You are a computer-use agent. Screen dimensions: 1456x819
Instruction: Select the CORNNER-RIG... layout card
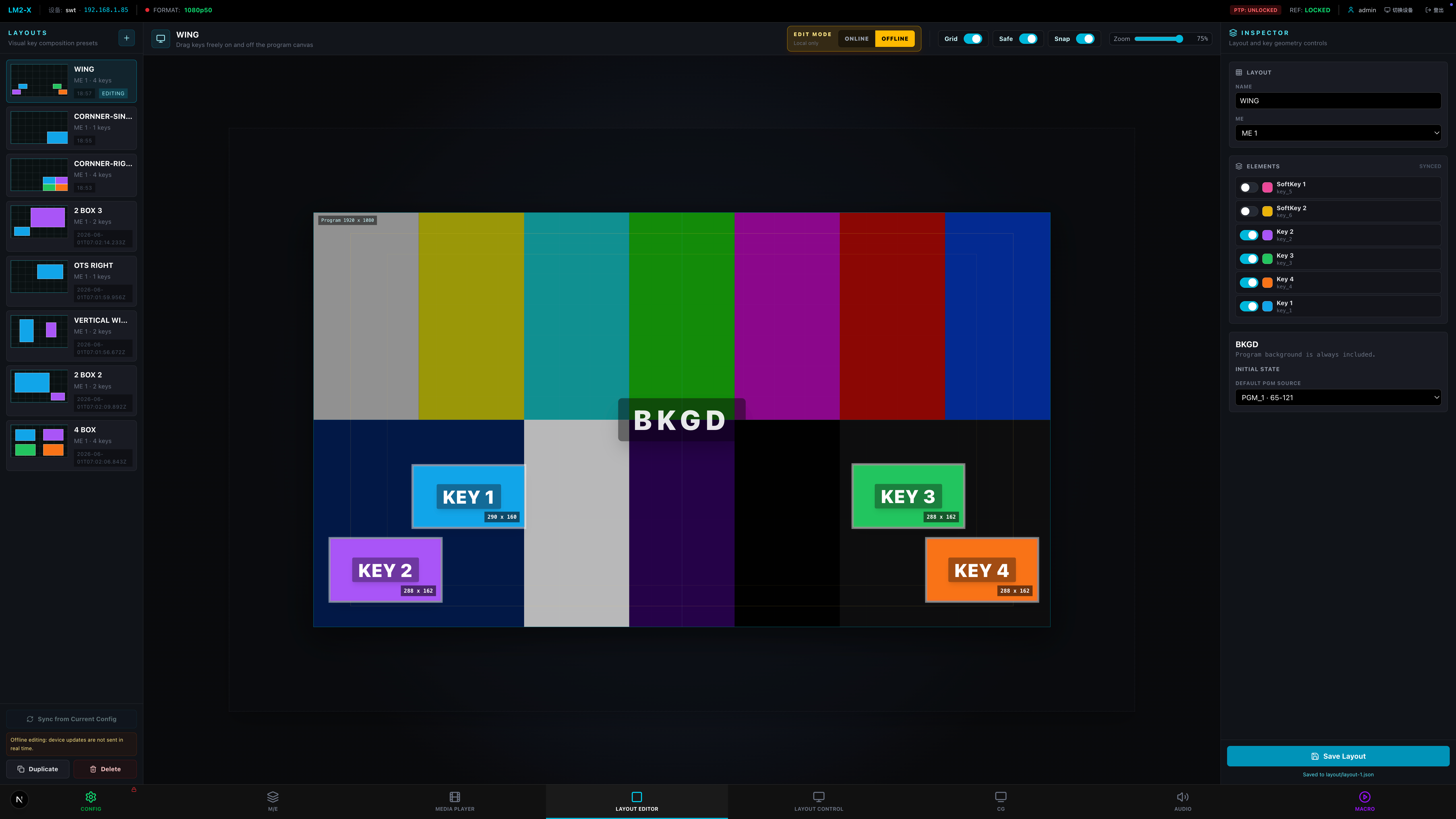71,175
